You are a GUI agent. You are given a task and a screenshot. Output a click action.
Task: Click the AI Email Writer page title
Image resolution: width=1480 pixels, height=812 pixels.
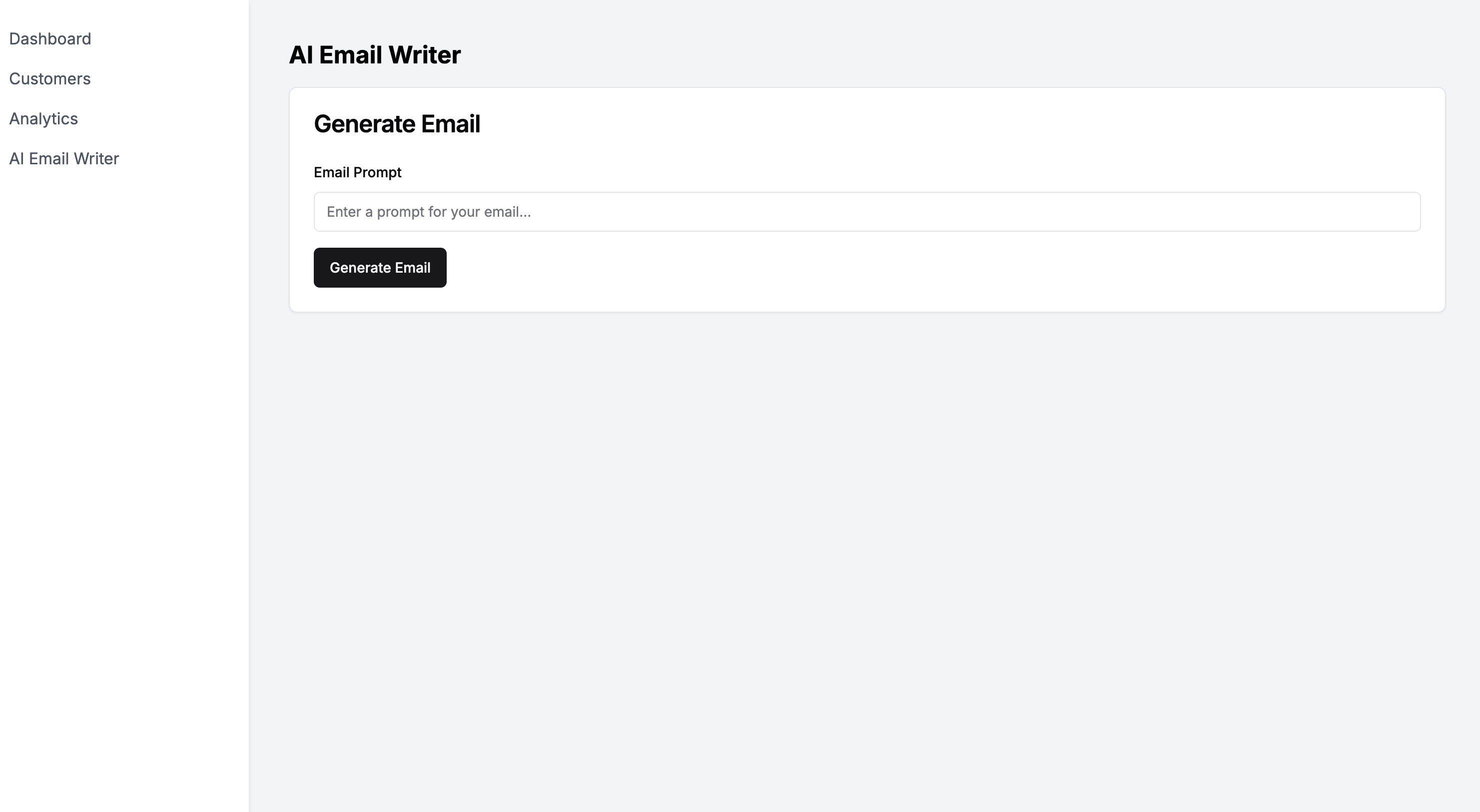pos(375,54)
